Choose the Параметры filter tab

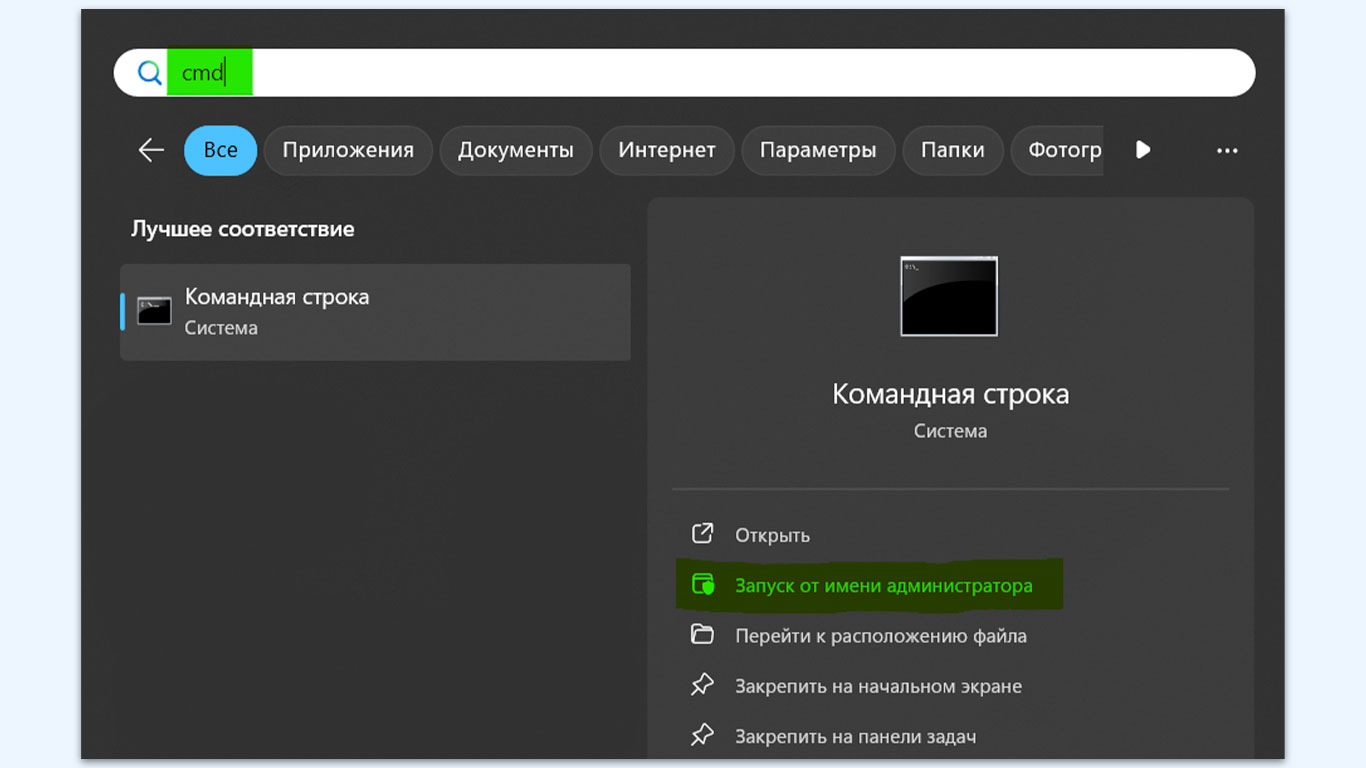(818, 150)
